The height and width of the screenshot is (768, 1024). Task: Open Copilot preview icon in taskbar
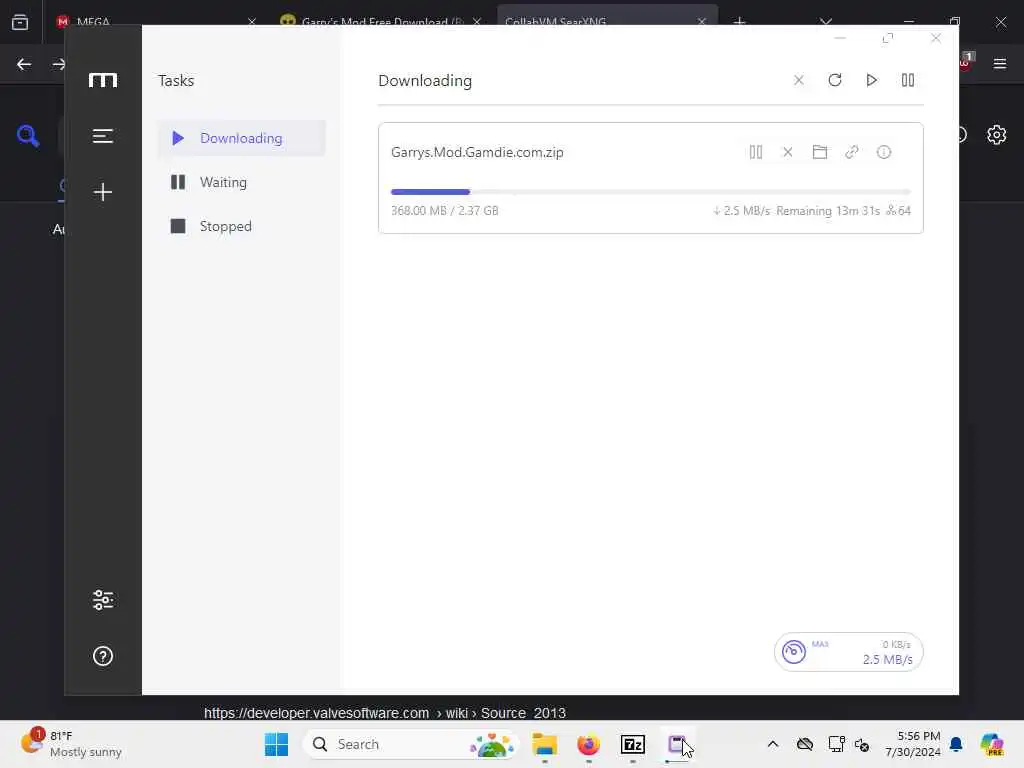pyautogui.click(x=991, y=744)
